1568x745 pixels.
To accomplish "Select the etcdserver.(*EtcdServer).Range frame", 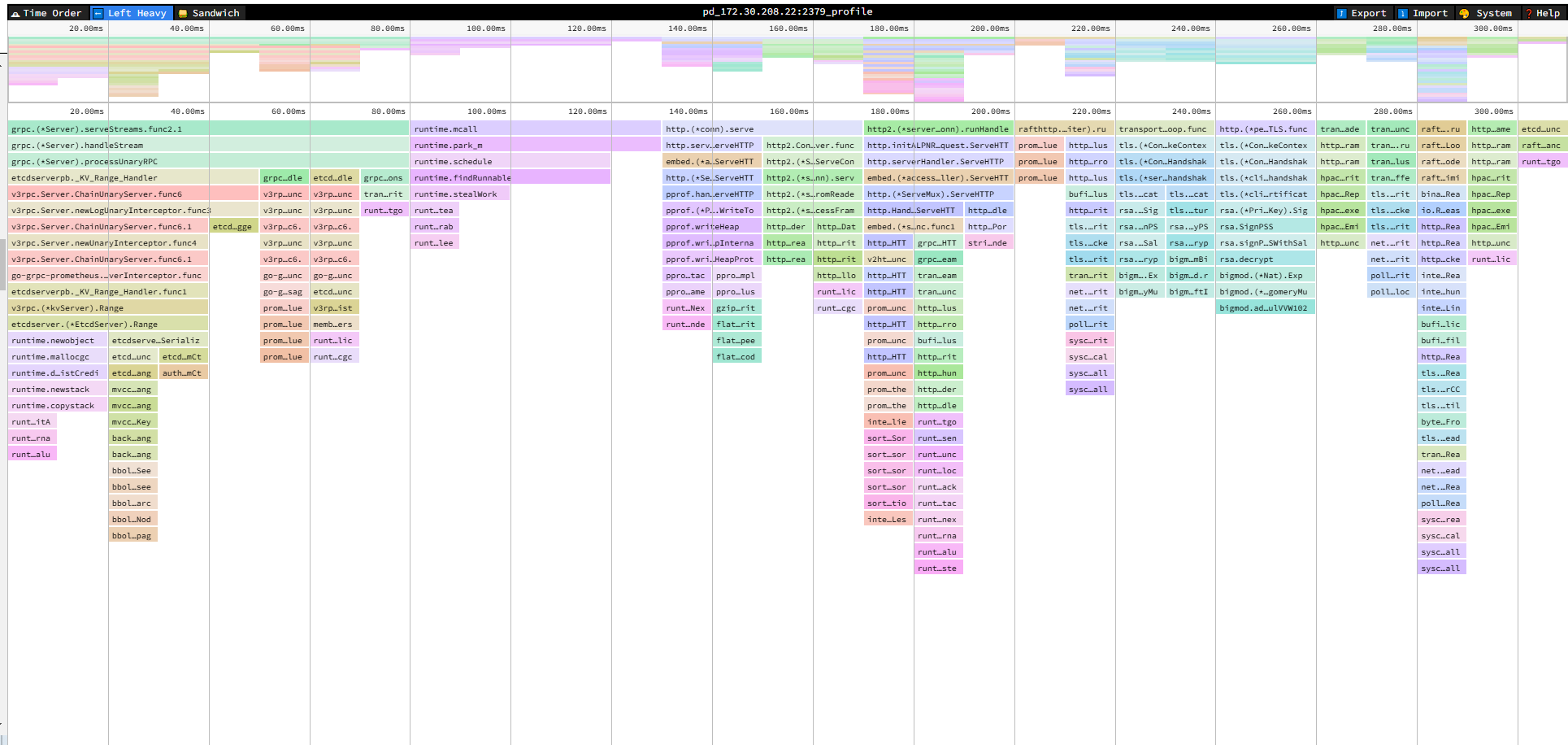I will [109, 324].
